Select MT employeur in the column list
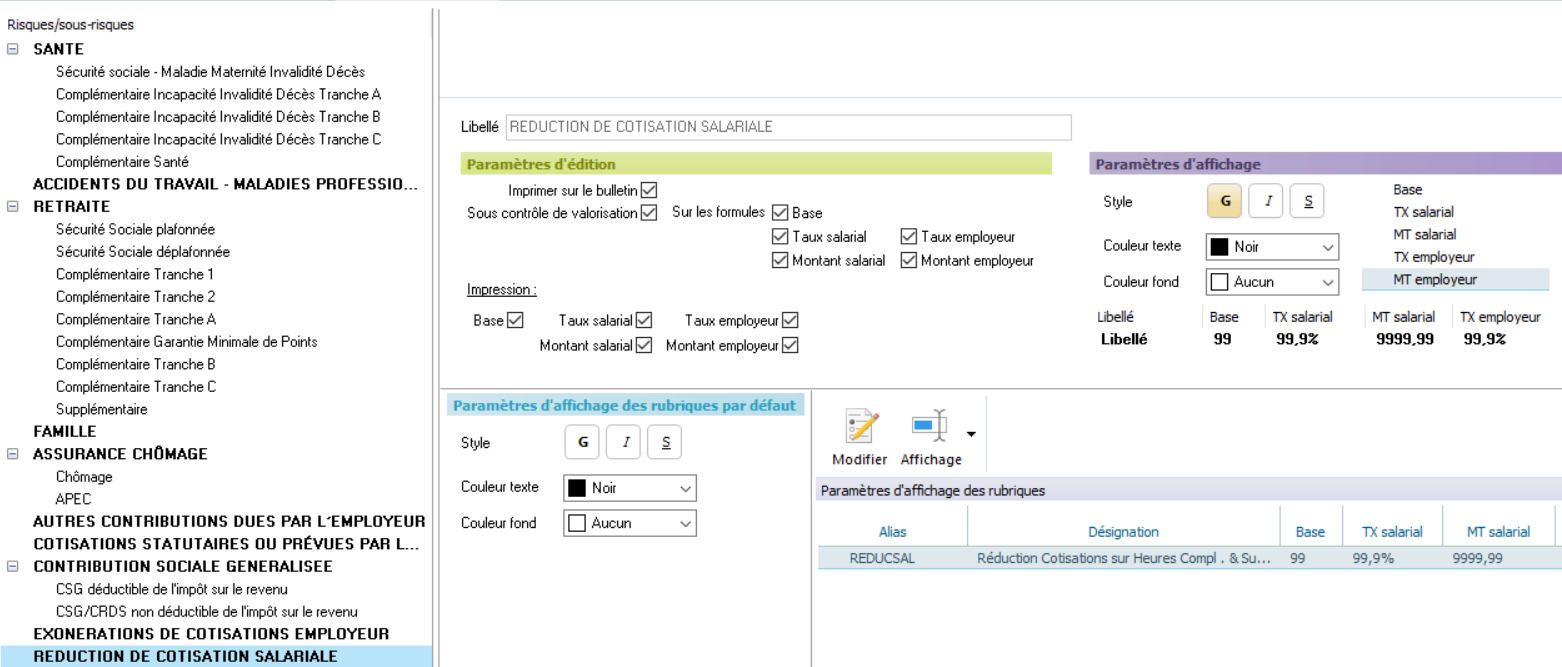 (1435, 280)
